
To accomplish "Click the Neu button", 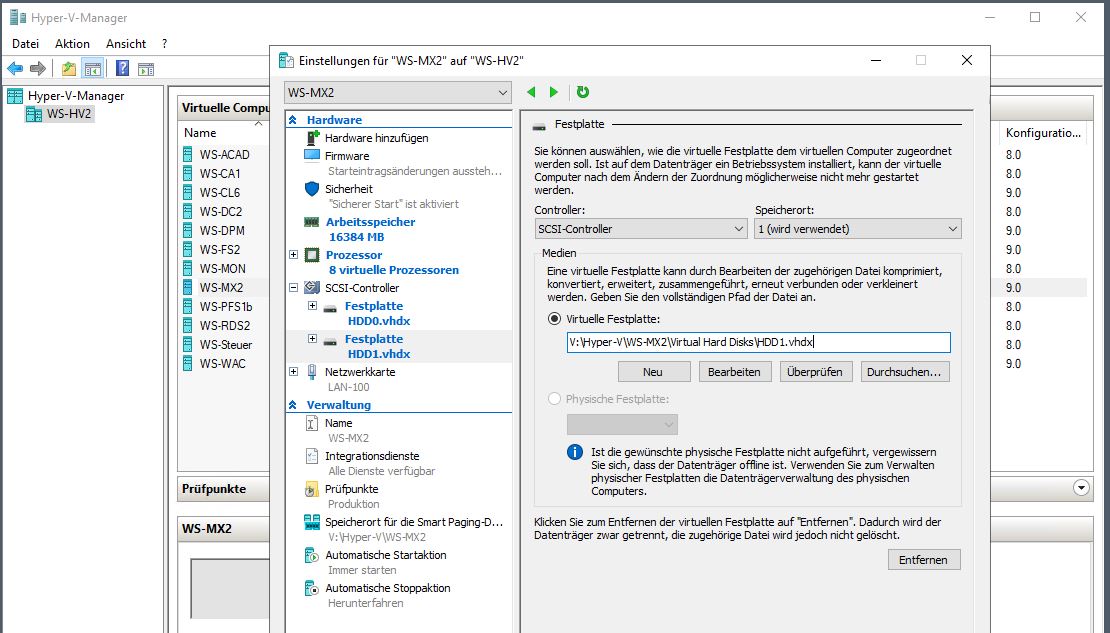I will coord(653,372).
